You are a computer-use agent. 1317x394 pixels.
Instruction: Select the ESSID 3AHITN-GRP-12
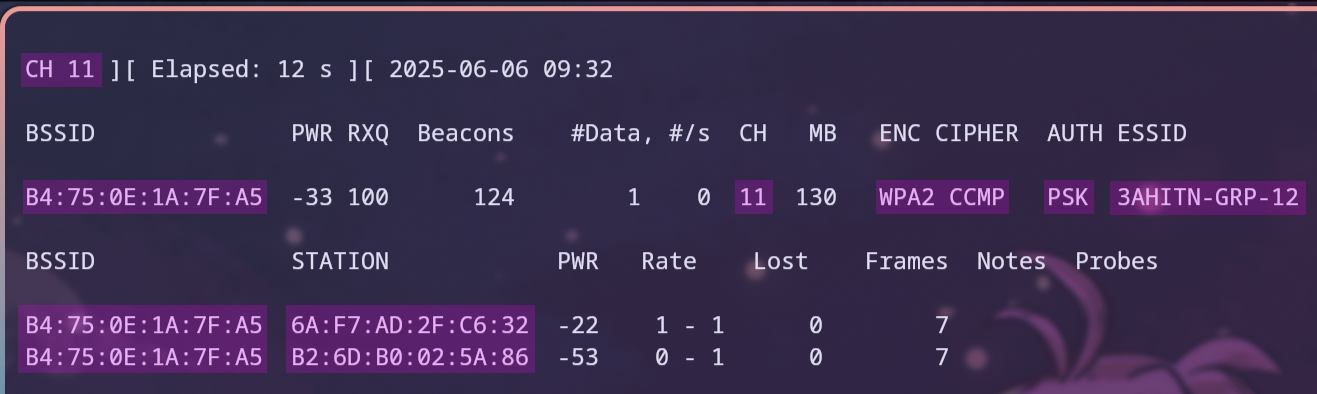1207,198
